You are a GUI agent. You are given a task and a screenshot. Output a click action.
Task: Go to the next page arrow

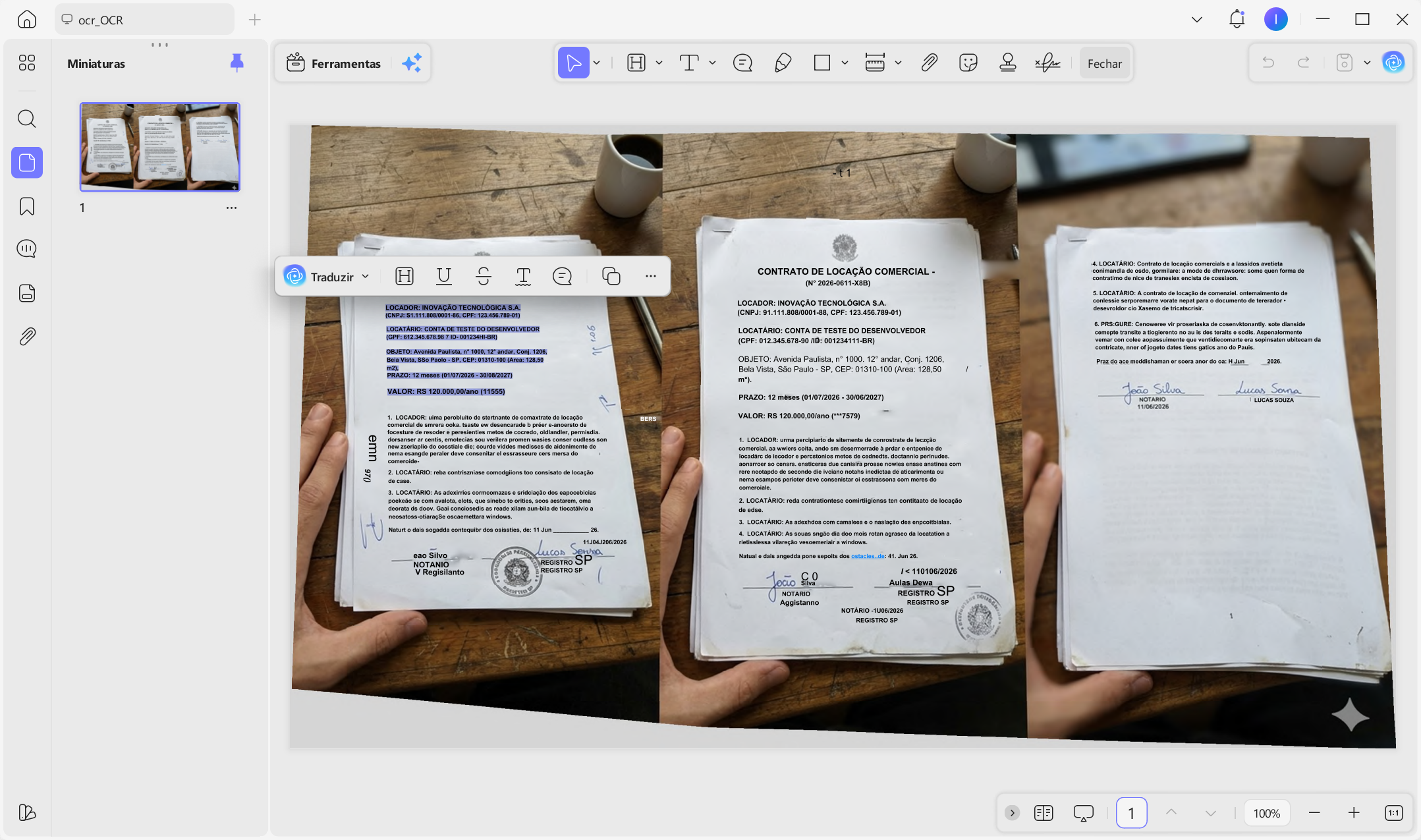tap(1211, 813)
